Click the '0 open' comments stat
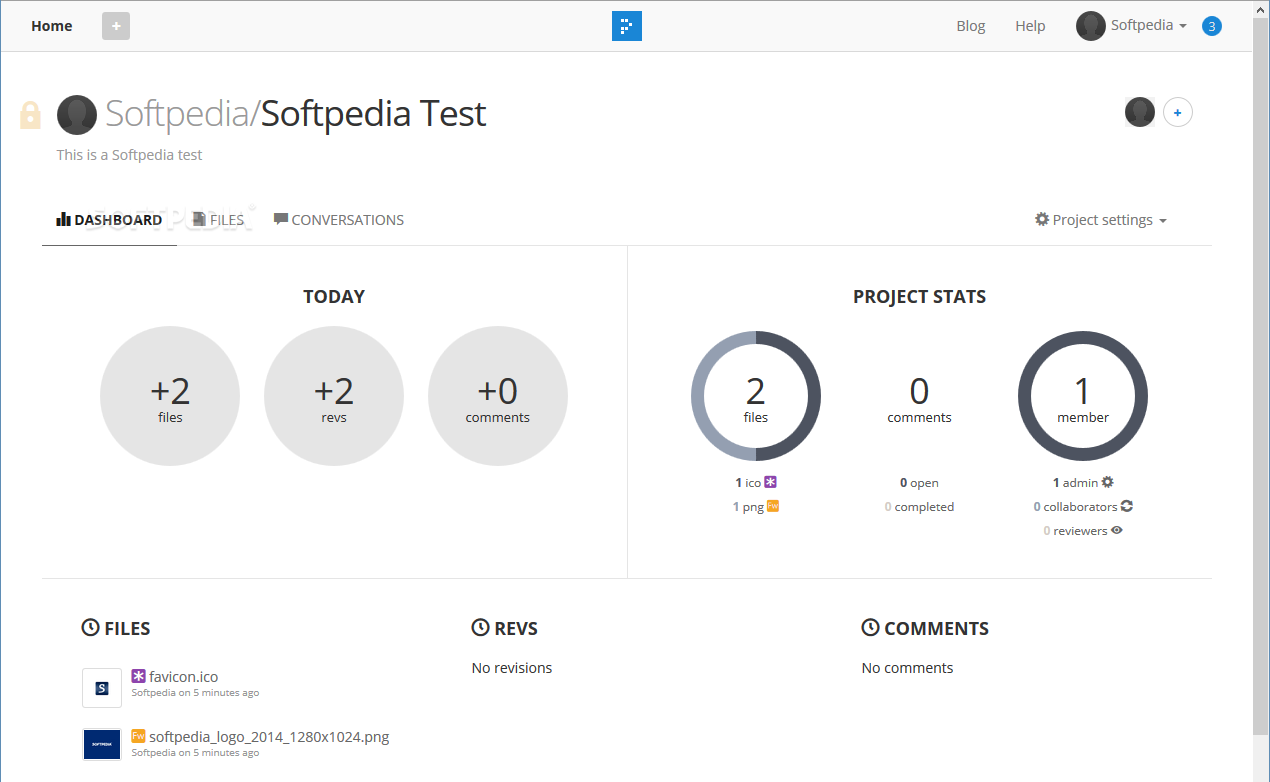This screenshot has width=1270, height=782. tap(919, 483)
